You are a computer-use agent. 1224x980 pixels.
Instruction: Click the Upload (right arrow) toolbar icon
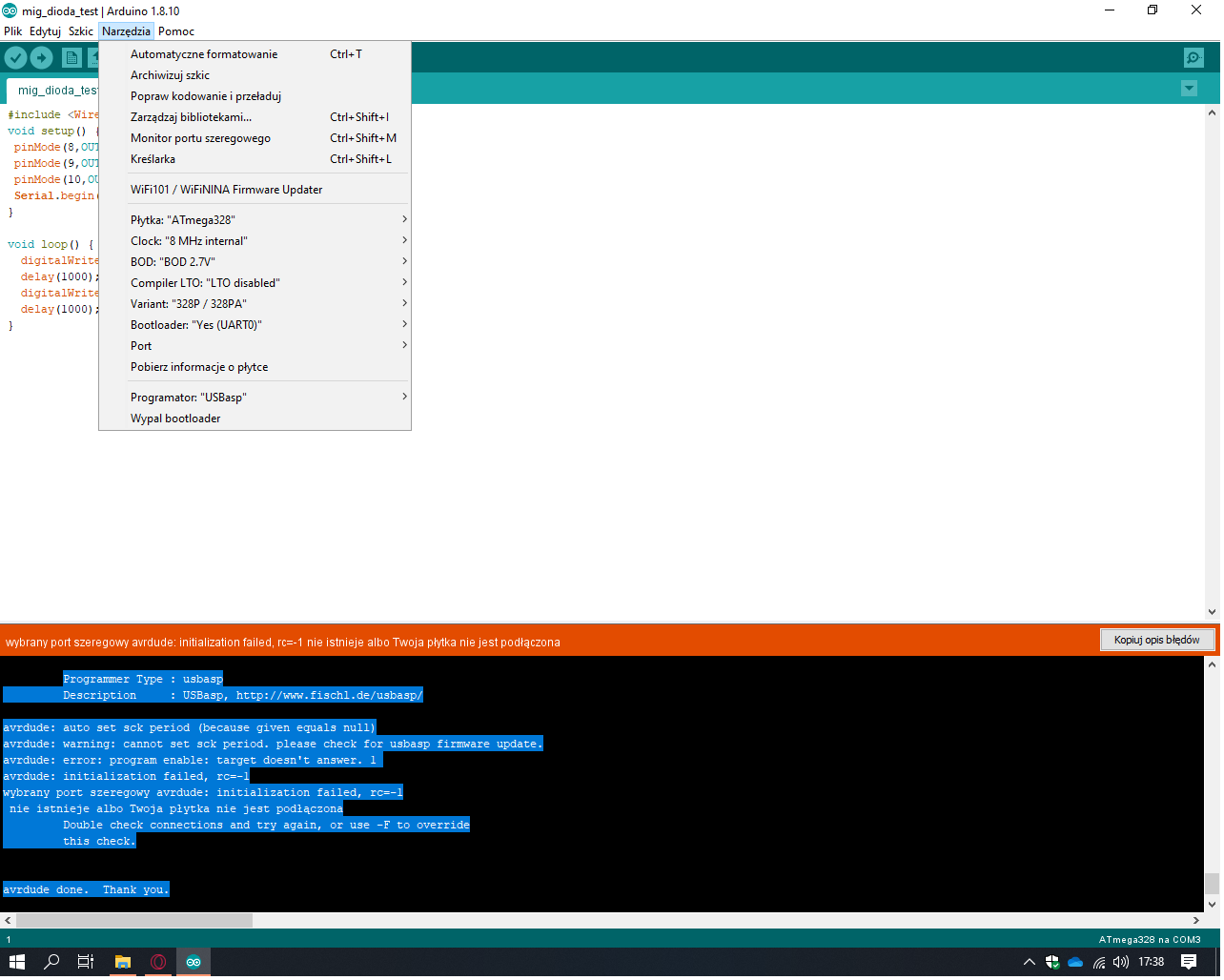click(42, 58)
